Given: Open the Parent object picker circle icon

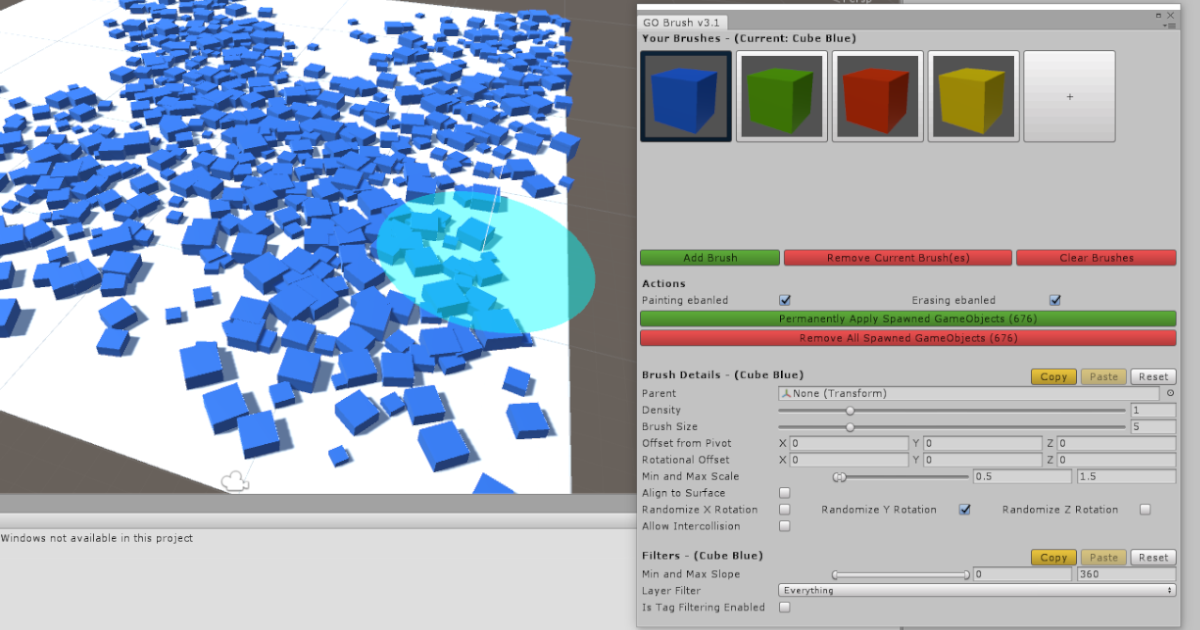Looking at the screenshot, I should 1169,393.
